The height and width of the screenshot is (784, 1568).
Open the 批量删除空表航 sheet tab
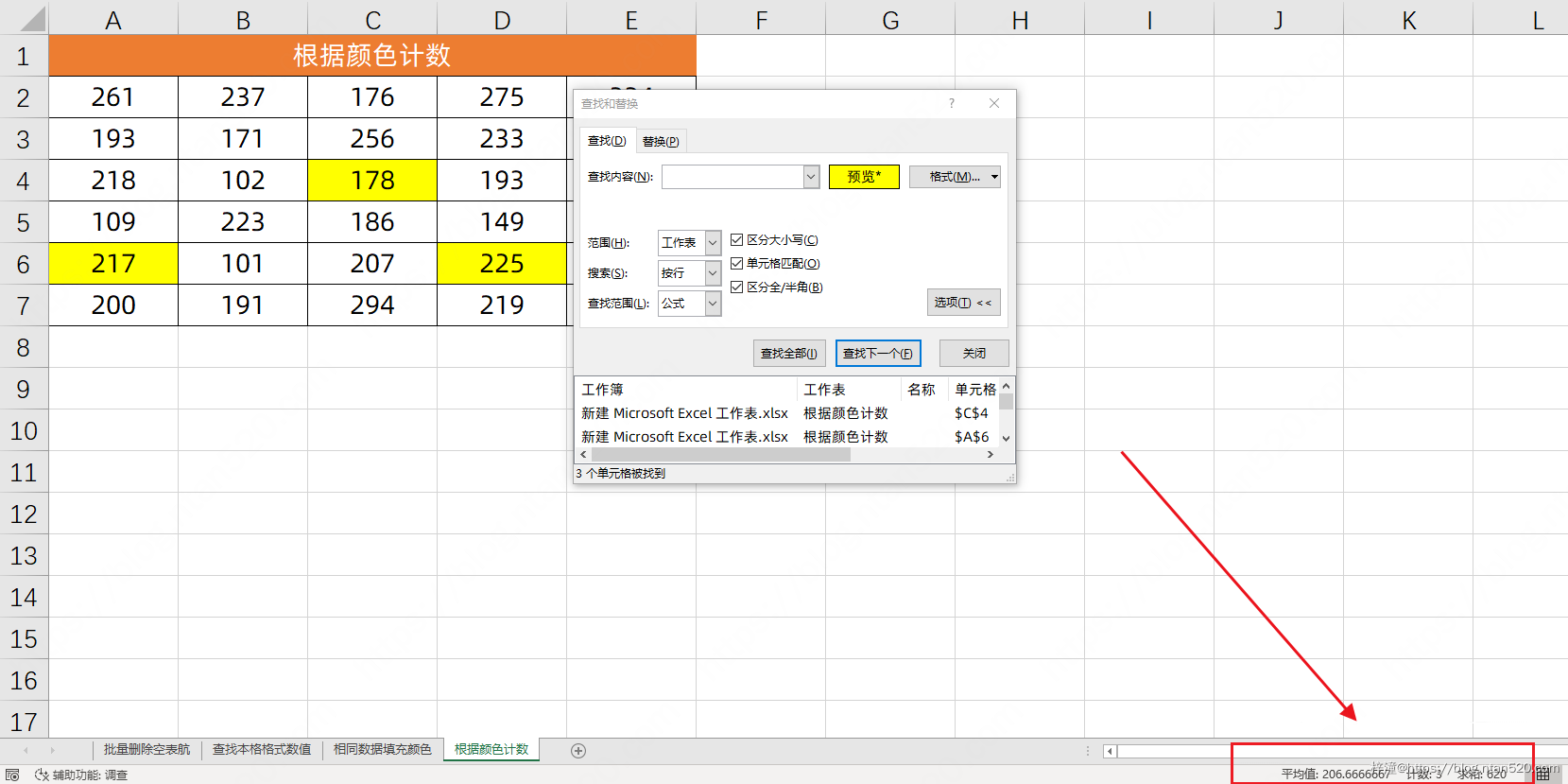[146, 750]
